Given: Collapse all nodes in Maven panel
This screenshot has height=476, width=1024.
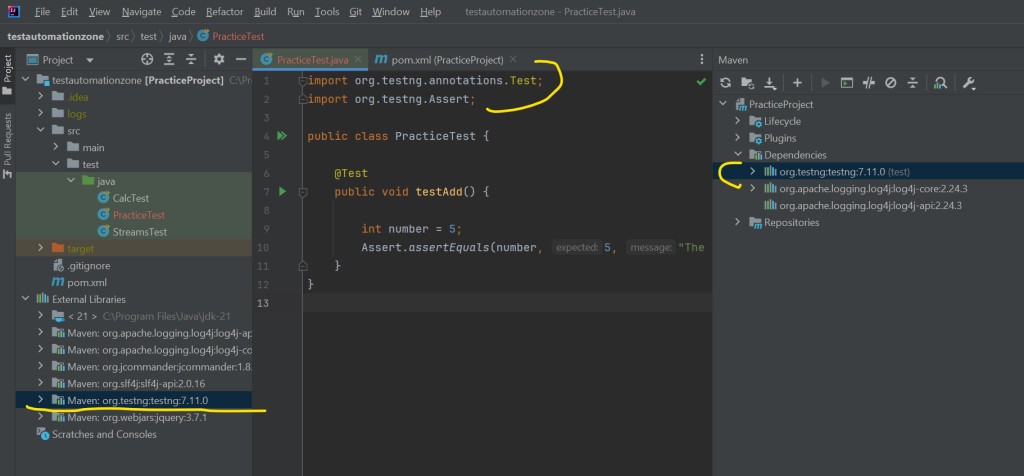Looking at the screenshot, I should coord(912,83).
